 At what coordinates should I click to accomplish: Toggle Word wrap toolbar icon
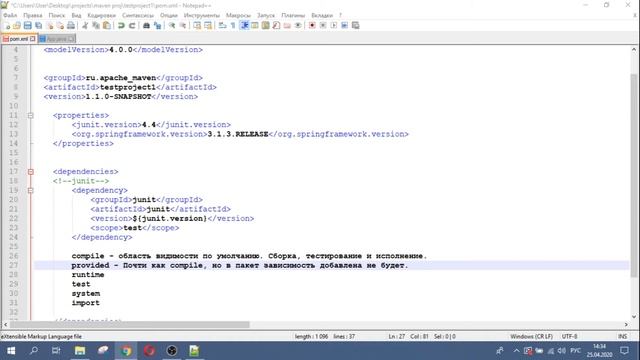tap(222, 26)
